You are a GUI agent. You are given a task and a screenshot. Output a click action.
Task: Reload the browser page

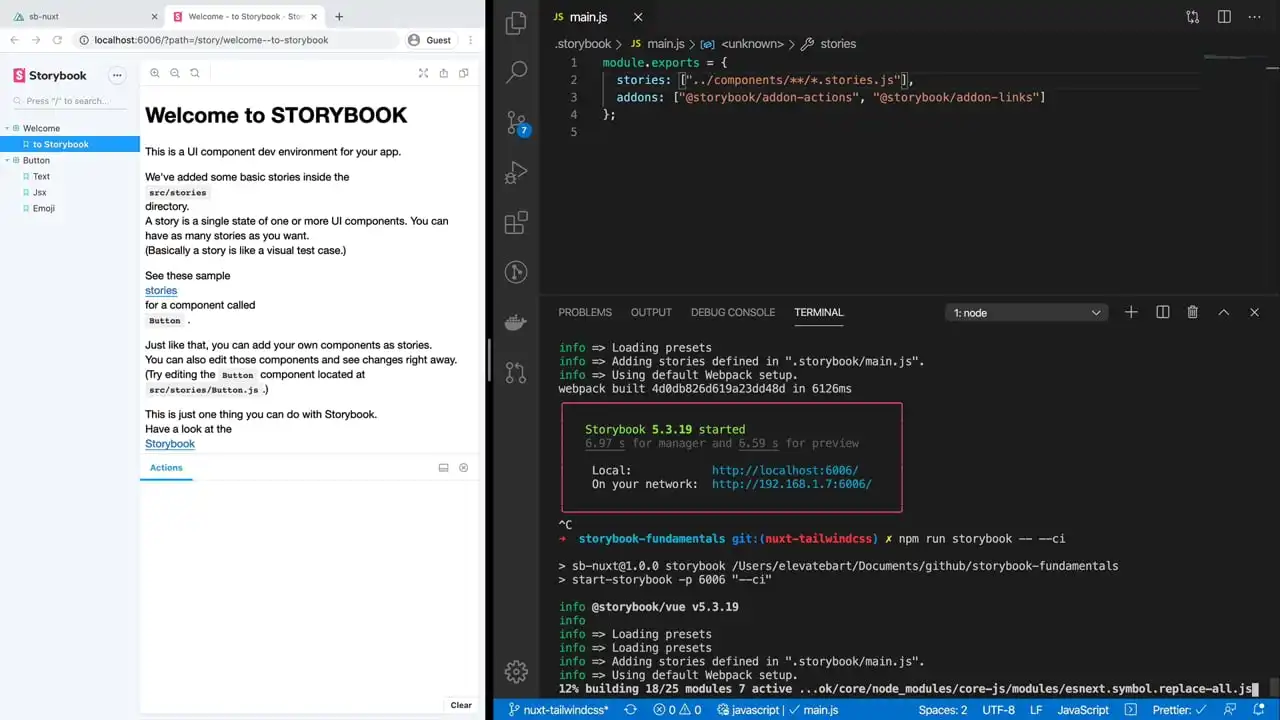pyautogui.click(x=57, y=40)
